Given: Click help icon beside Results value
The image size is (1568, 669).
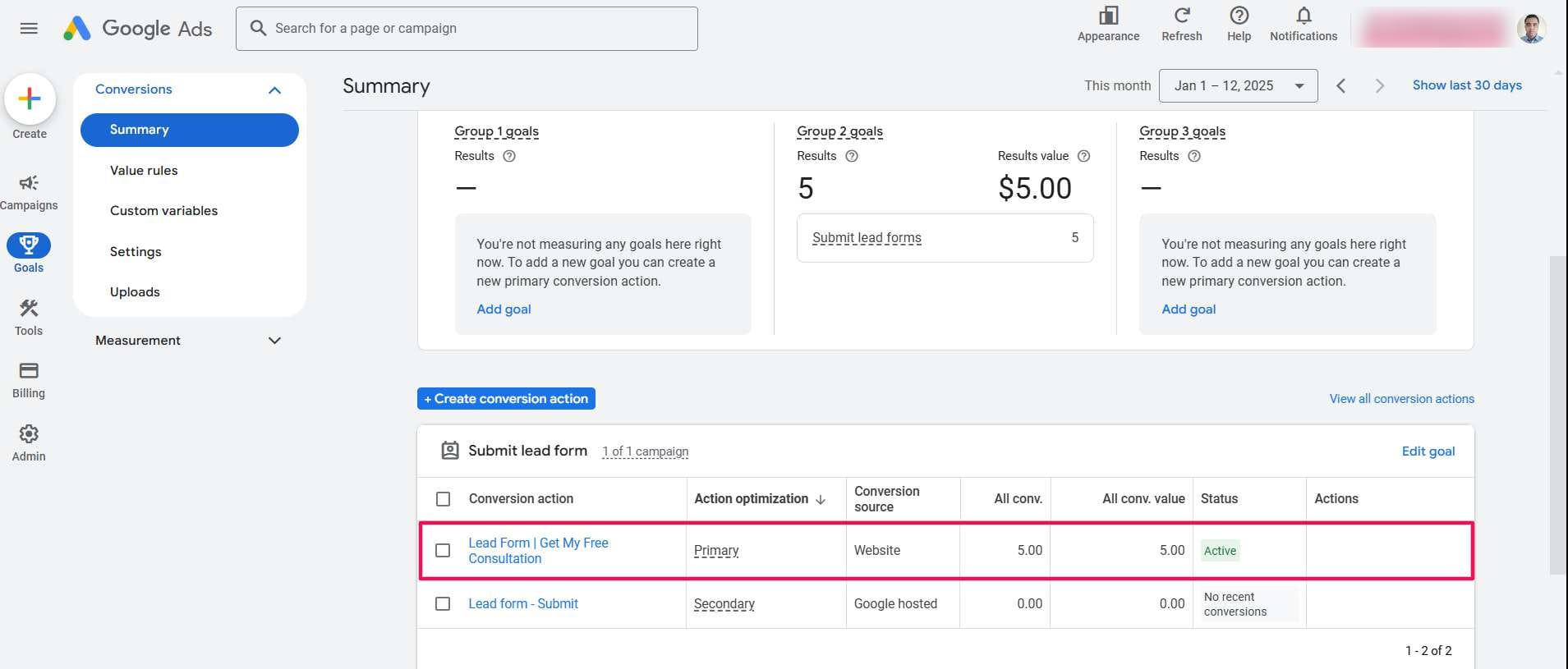Looking at the screenshot, I should tap(1083, 156).
